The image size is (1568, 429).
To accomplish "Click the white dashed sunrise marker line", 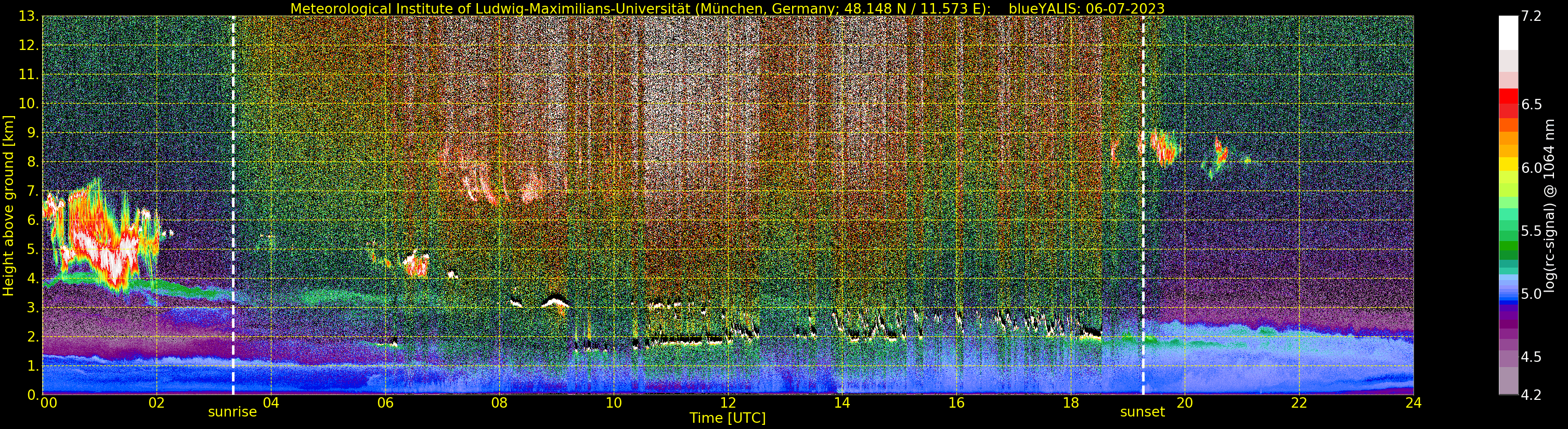I will [x=233, y=205].
